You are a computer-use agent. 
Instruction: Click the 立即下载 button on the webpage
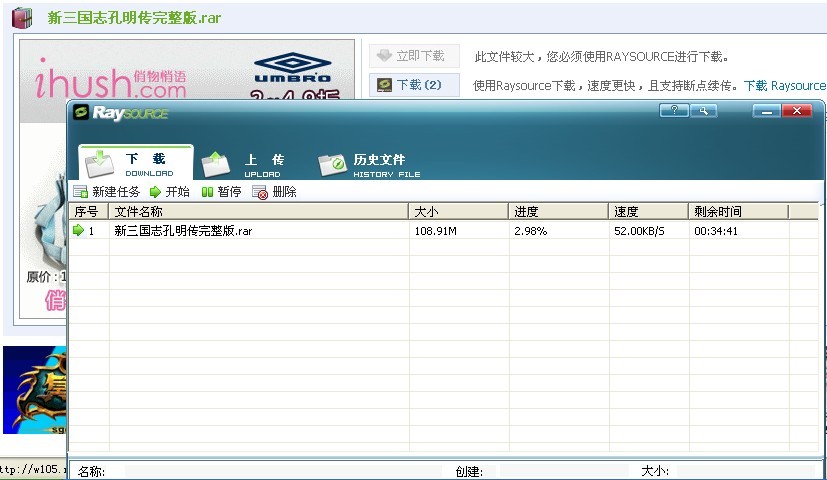tap(414, 56)
